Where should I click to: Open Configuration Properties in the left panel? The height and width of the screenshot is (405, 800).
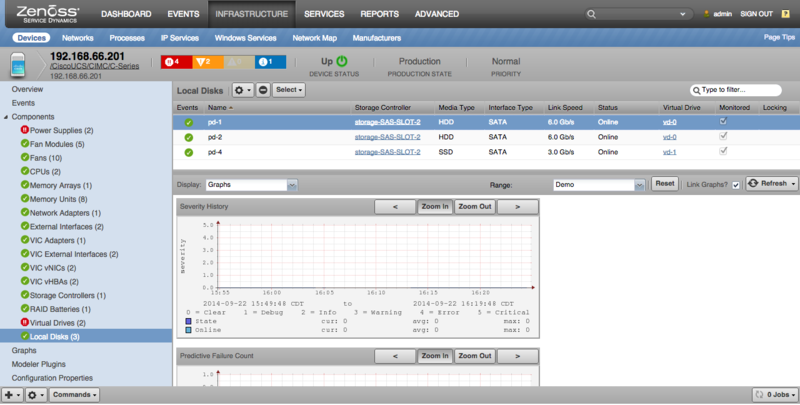(52, 378)
